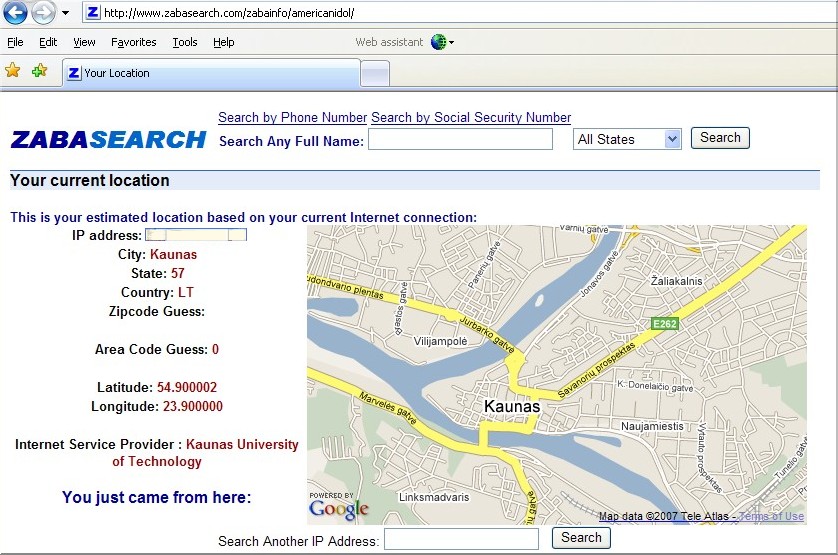Click the country value LT
The height and width of the screenshot is (555, 838).
pos(186,292)
